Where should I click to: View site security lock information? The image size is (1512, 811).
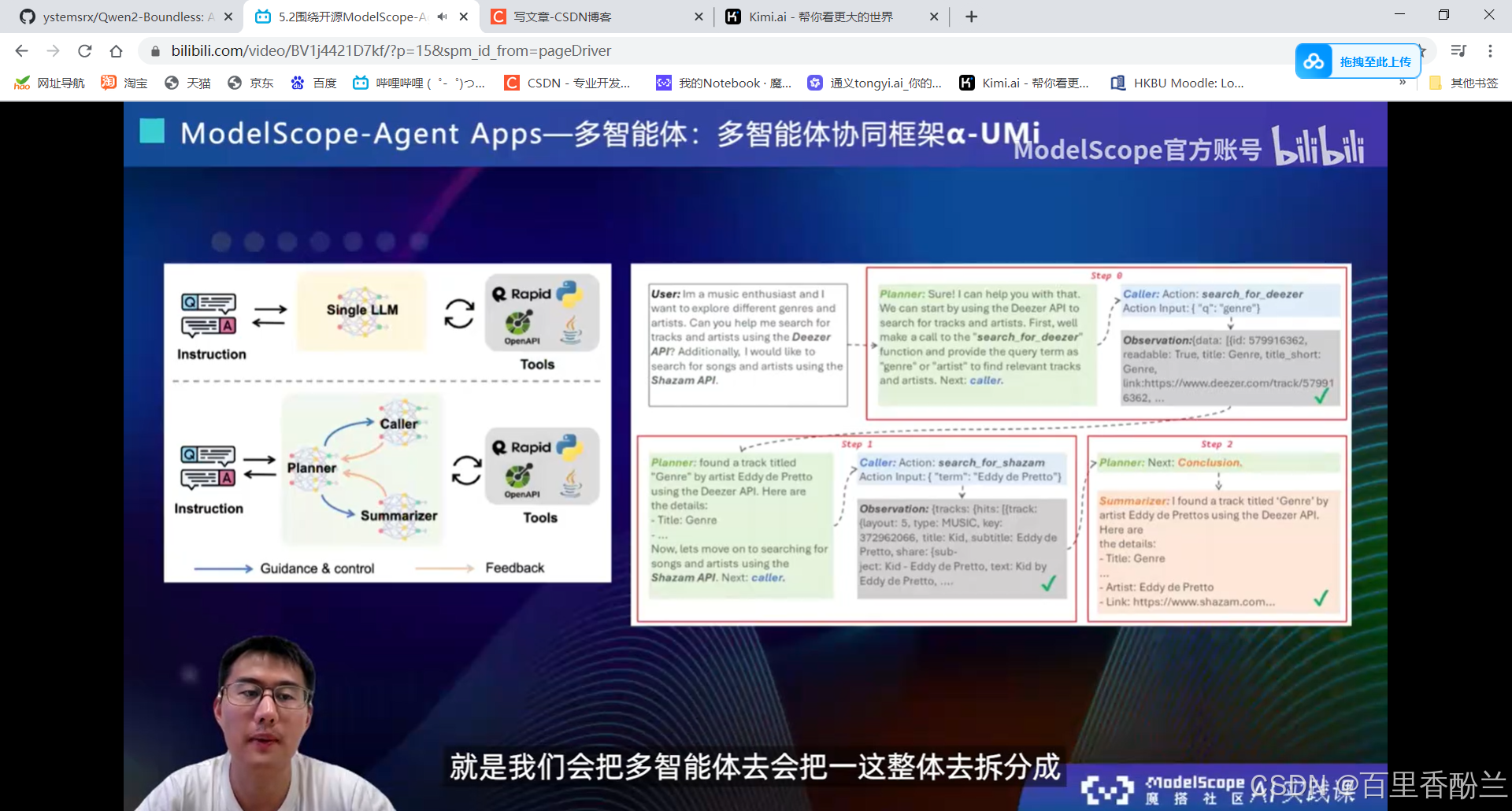click(x=155, y=51)
